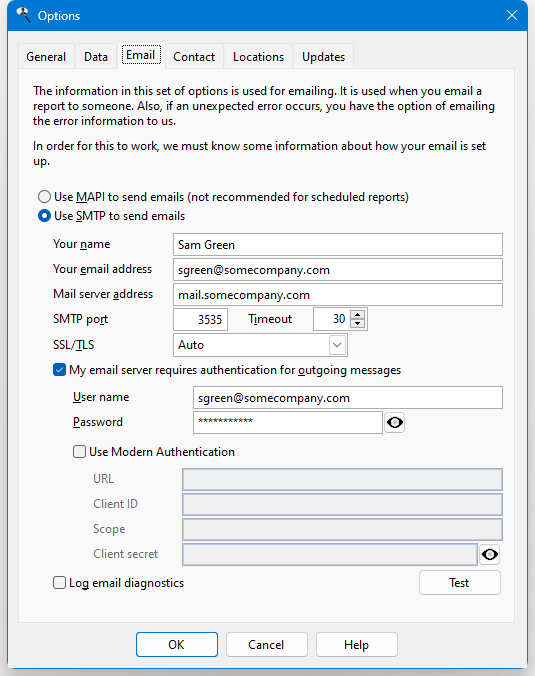Confirm settings with OK button

(x=177, y=645)
